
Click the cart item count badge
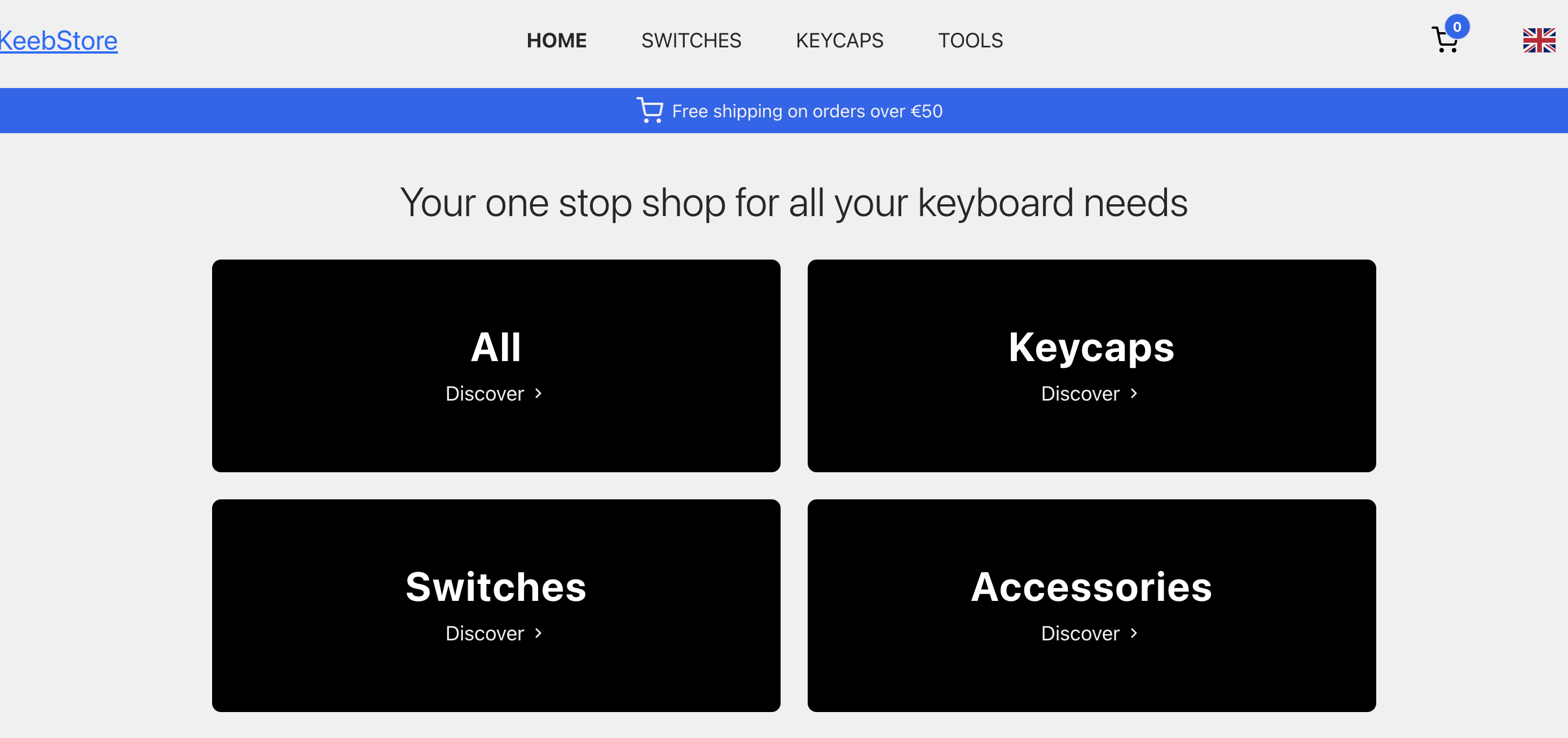coord(1457,27)
